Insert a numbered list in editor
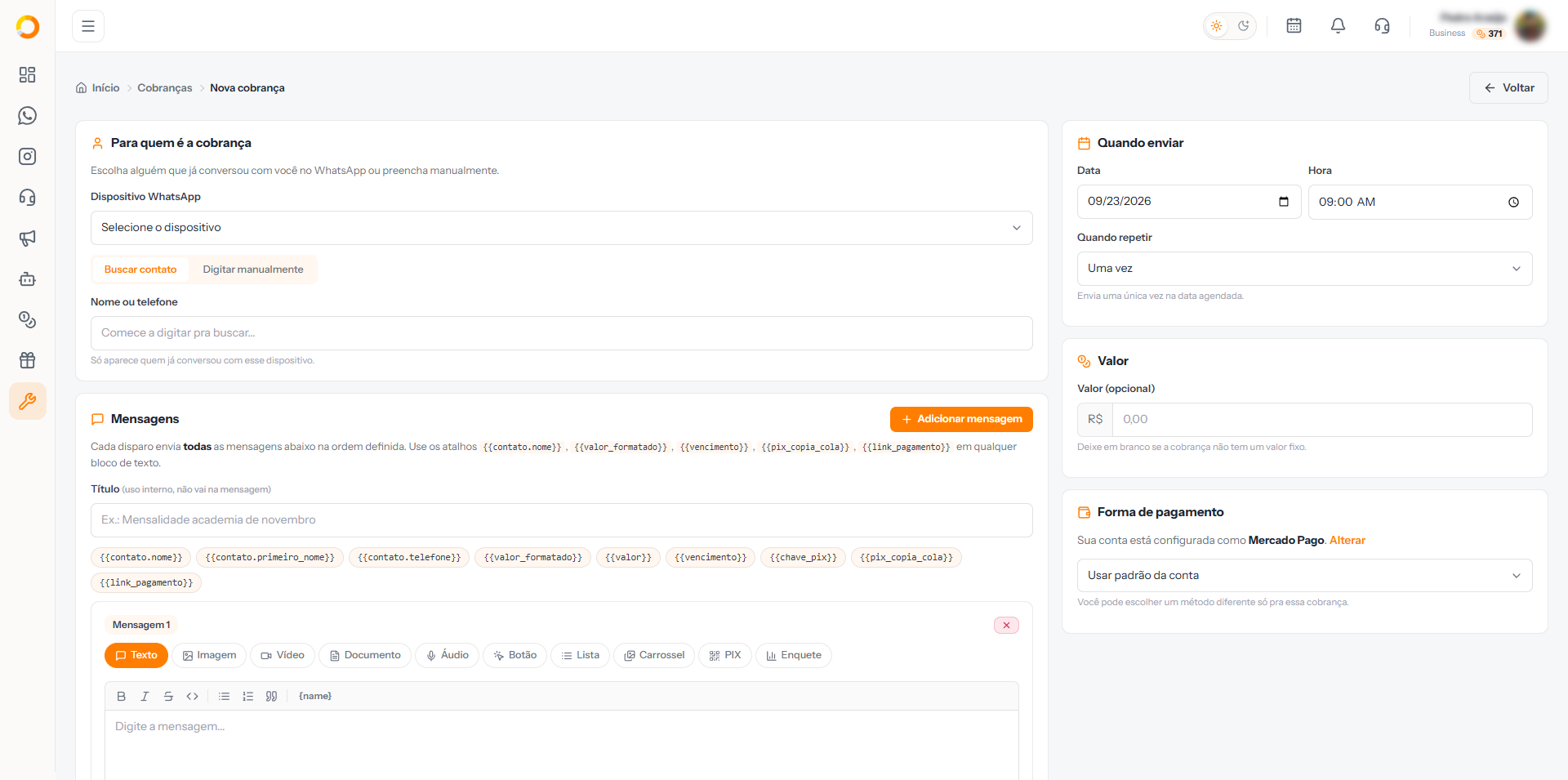 247,697
